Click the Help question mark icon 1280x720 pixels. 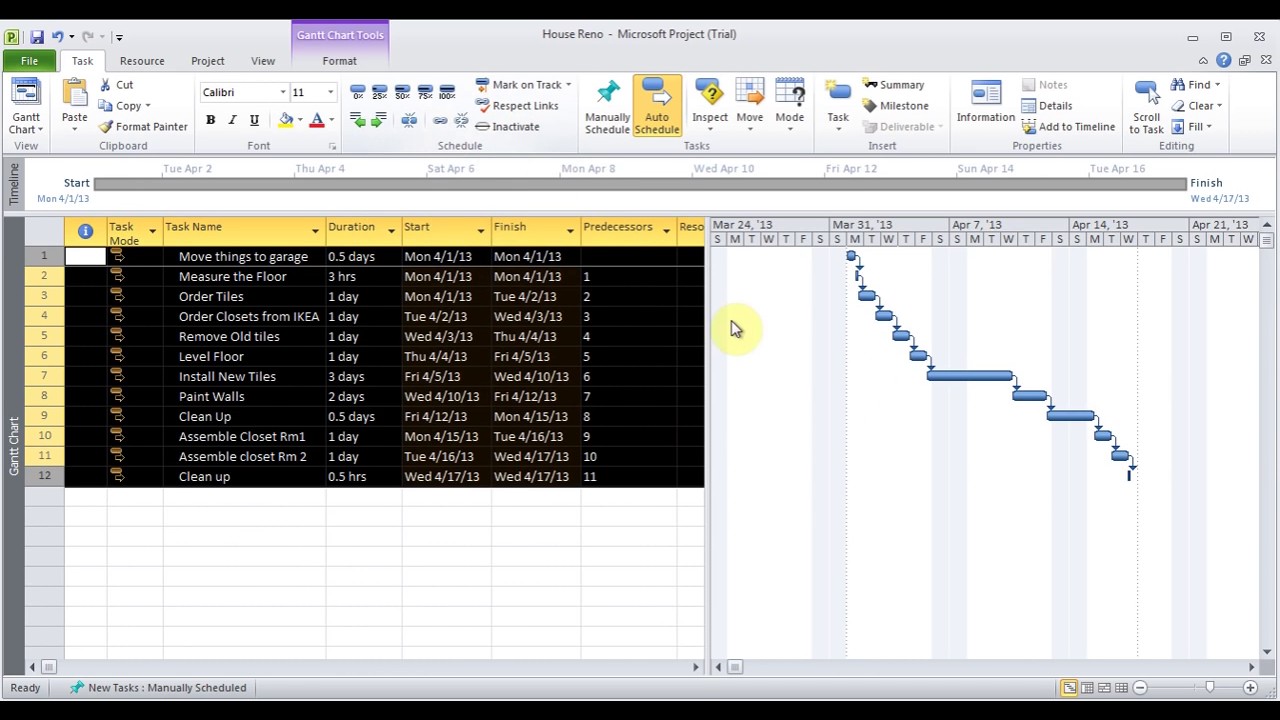click(x=1223, y=61)
